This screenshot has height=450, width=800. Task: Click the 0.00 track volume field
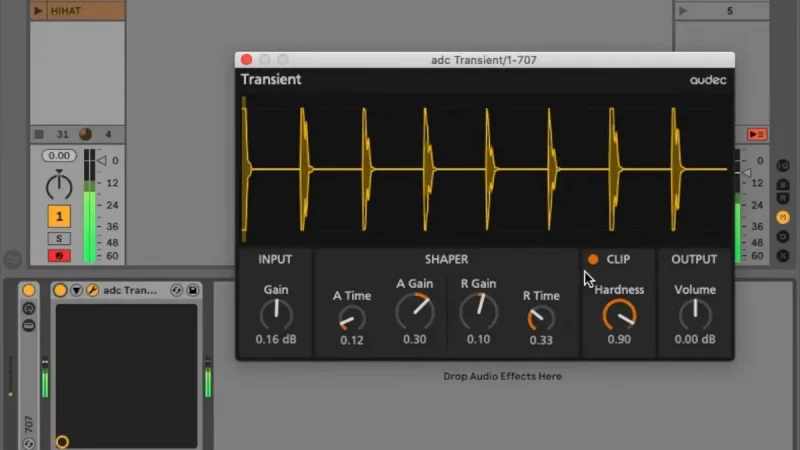59,156
